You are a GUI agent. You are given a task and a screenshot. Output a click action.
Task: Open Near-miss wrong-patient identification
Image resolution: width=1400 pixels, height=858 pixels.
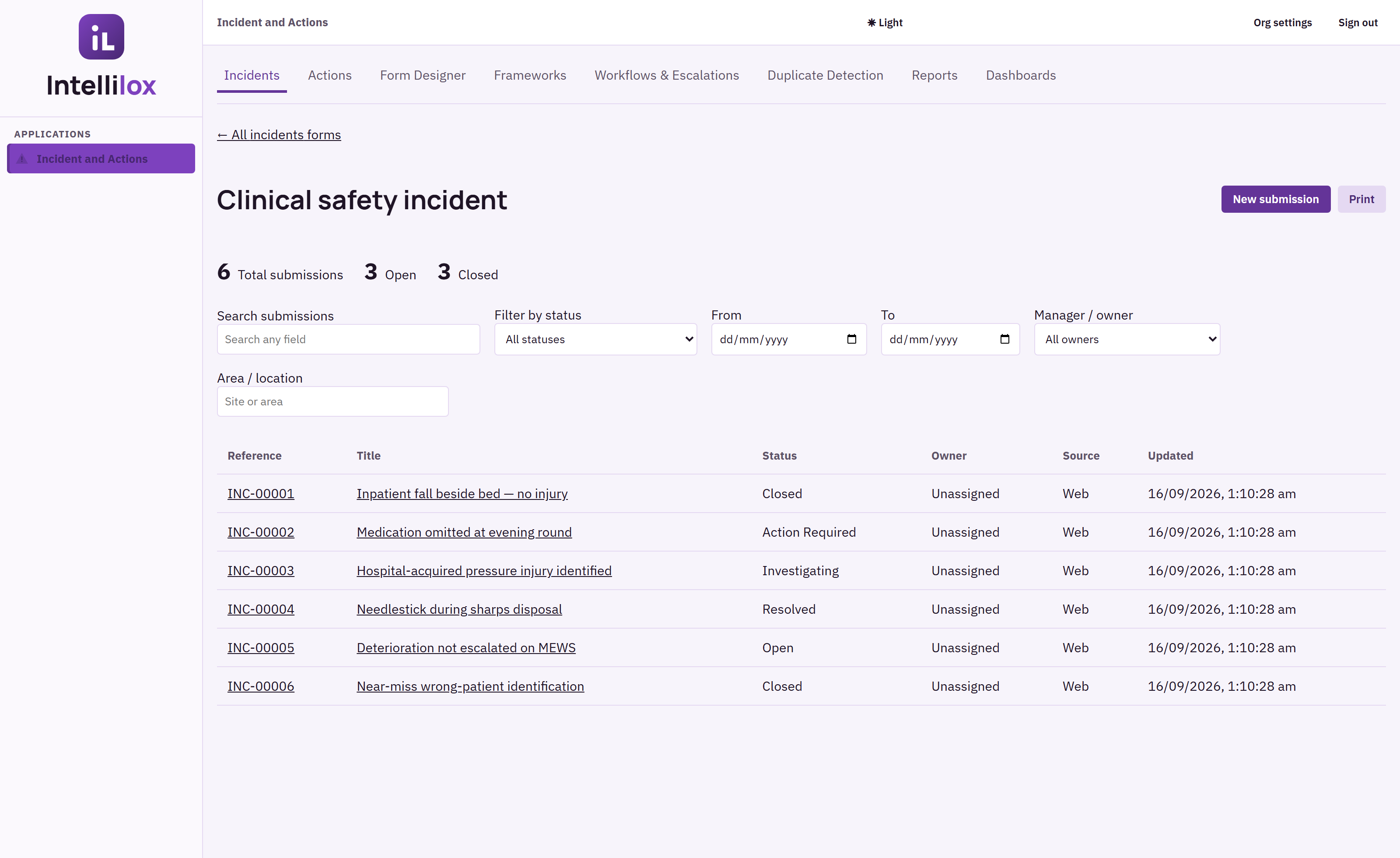[470, 686]
